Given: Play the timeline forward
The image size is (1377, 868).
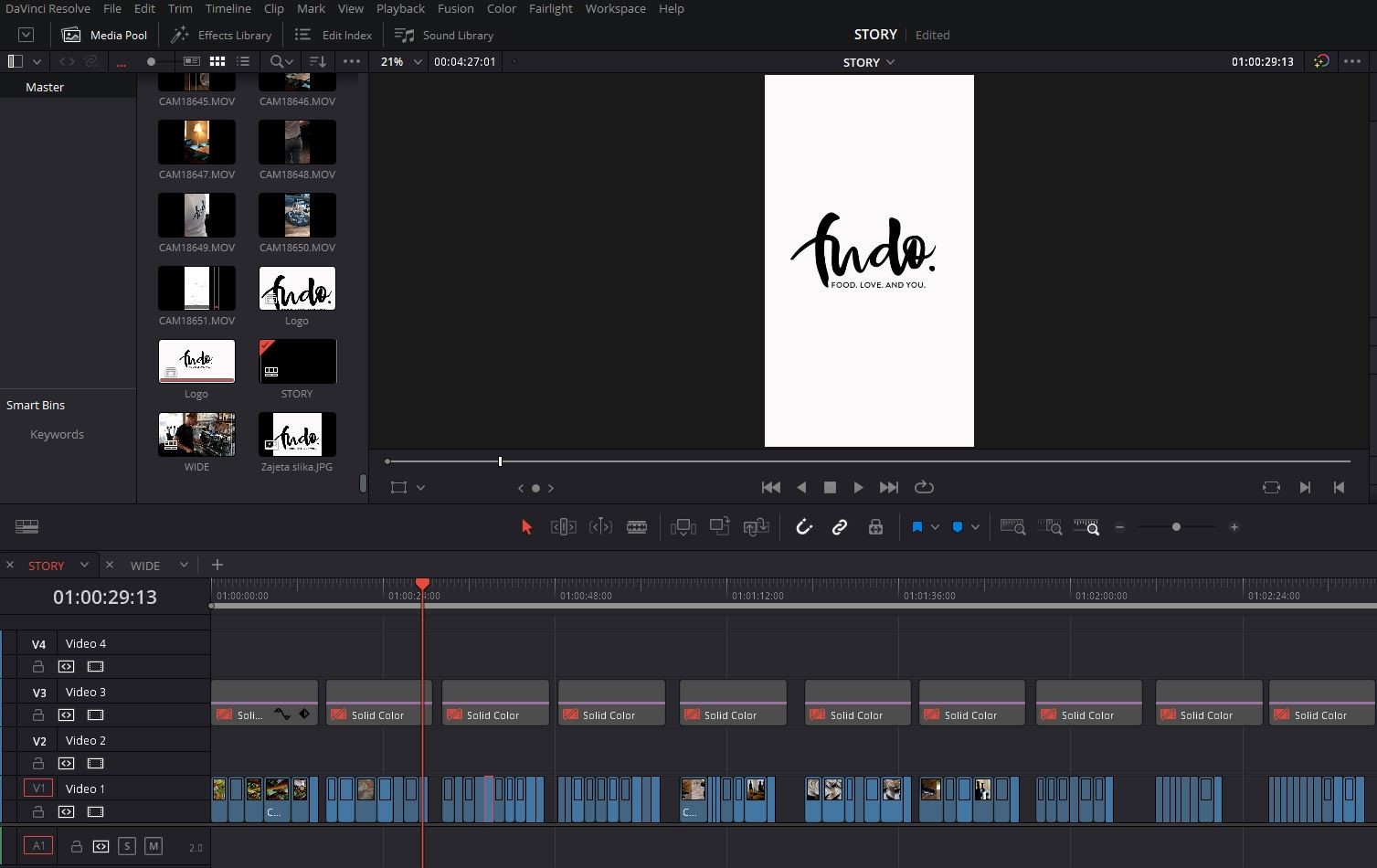Looking at the screenshot, I should point(858,487).
